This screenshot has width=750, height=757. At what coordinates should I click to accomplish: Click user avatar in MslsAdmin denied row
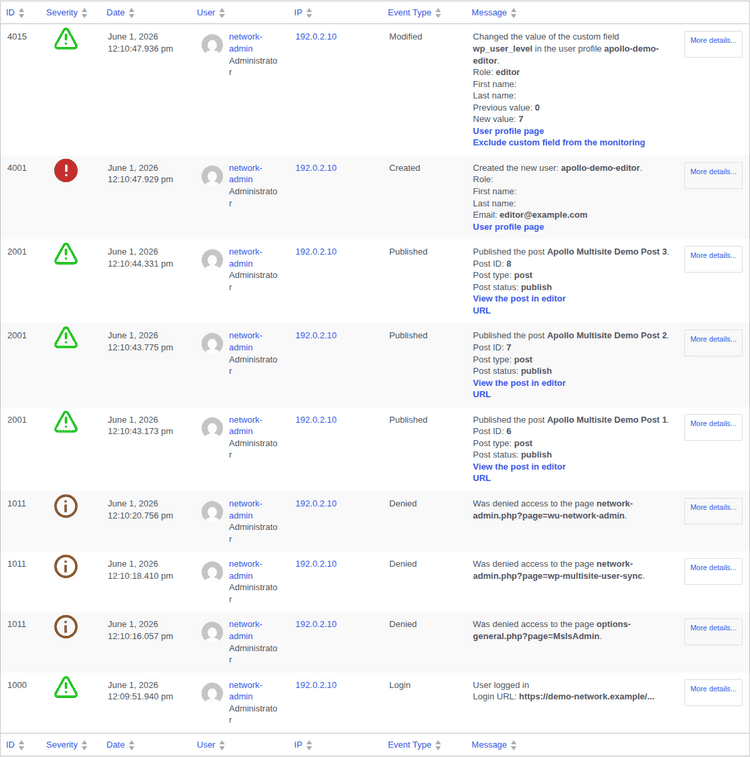[x=212, y=632]
